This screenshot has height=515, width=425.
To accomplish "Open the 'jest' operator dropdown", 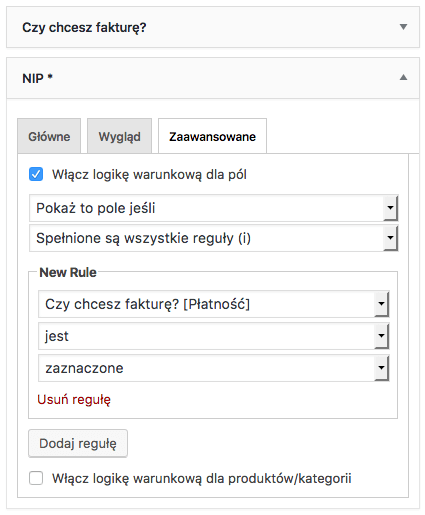I will pos(214,336).
